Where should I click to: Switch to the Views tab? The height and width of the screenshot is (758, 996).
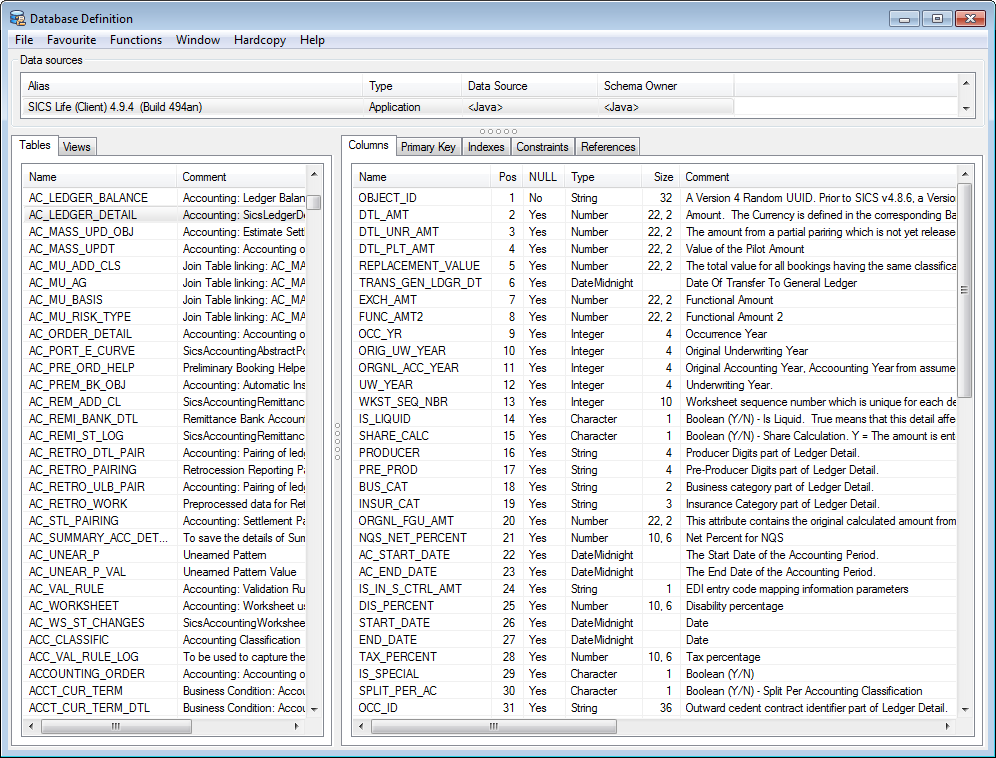tap(76, 146)
